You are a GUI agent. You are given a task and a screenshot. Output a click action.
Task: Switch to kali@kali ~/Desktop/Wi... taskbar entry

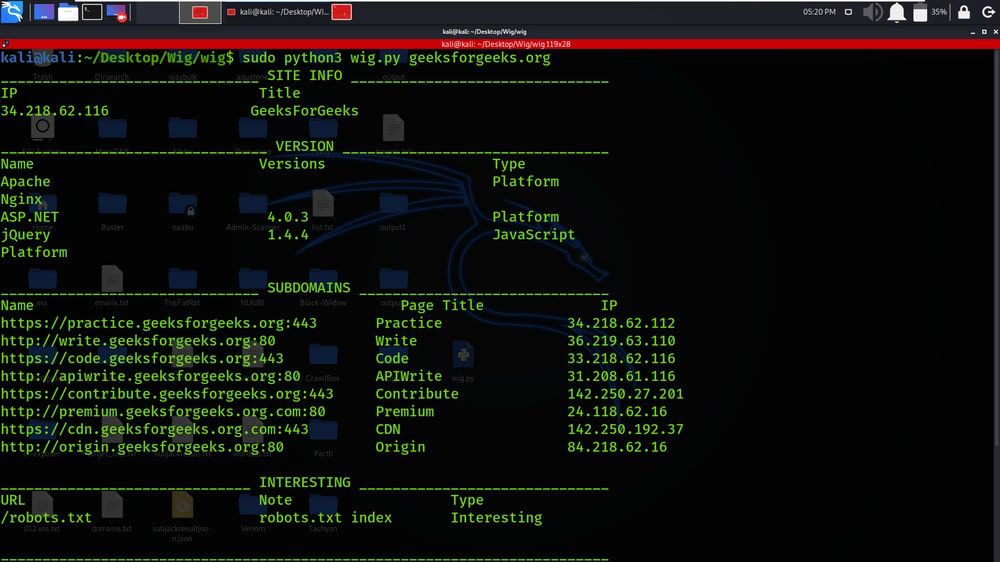point(278,12)
